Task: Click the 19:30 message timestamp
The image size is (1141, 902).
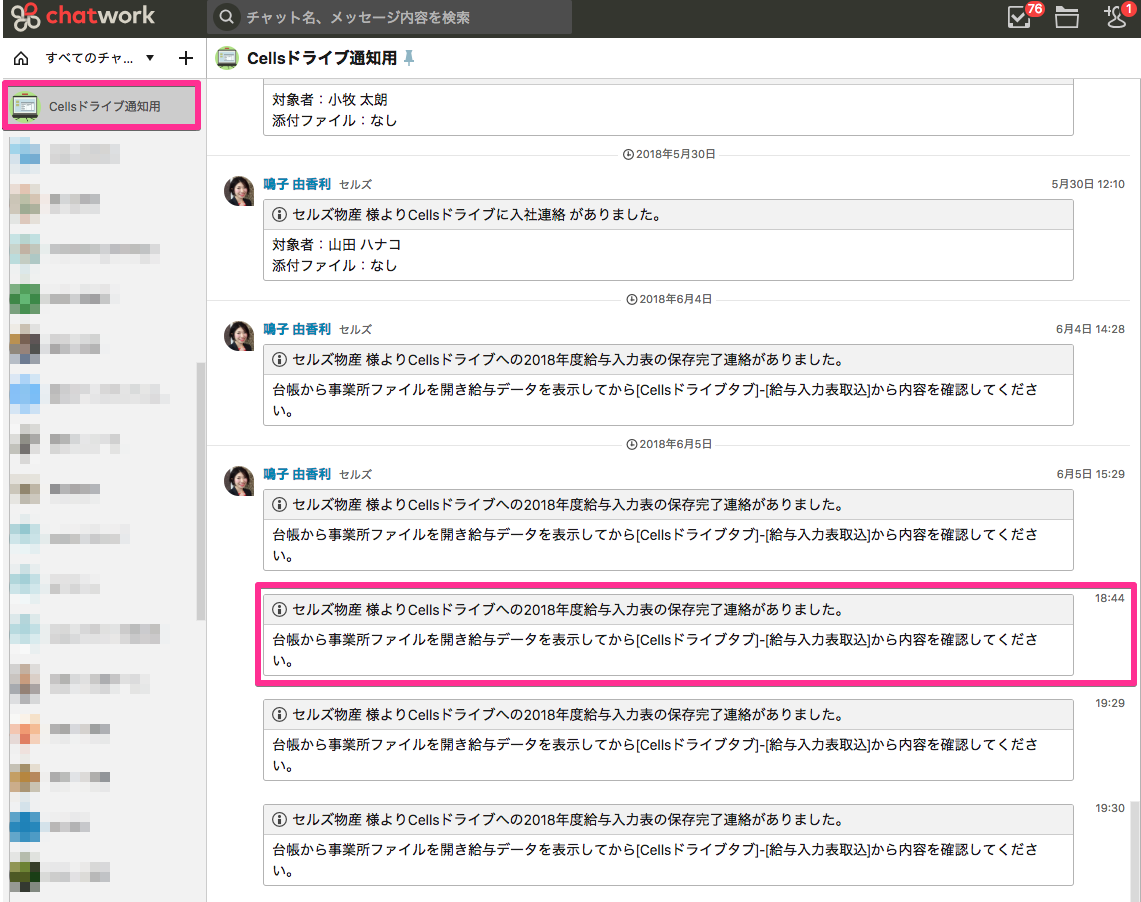Action: tap(1110, 807)
